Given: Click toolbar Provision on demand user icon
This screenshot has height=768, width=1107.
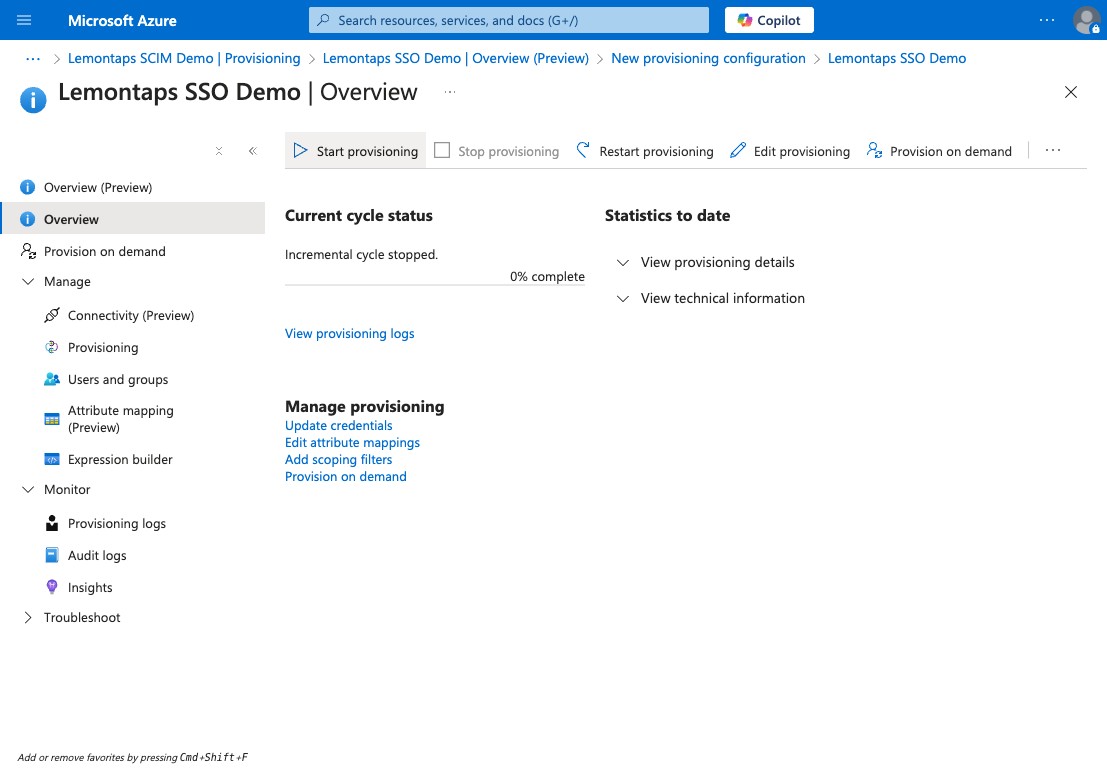Looking at the screenshot, I should click(x=874, y=150).
